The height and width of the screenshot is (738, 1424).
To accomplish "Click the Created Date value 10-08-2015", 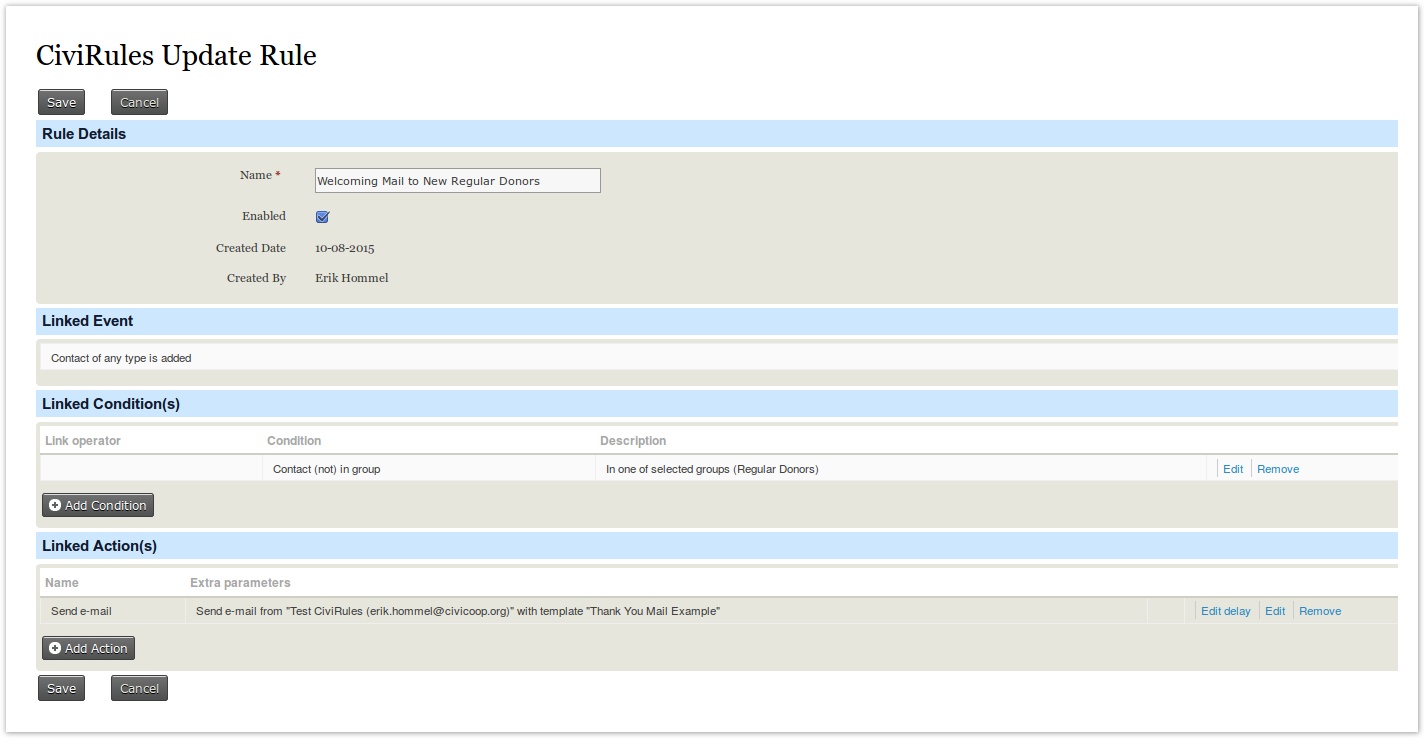I will click(345, 248).
